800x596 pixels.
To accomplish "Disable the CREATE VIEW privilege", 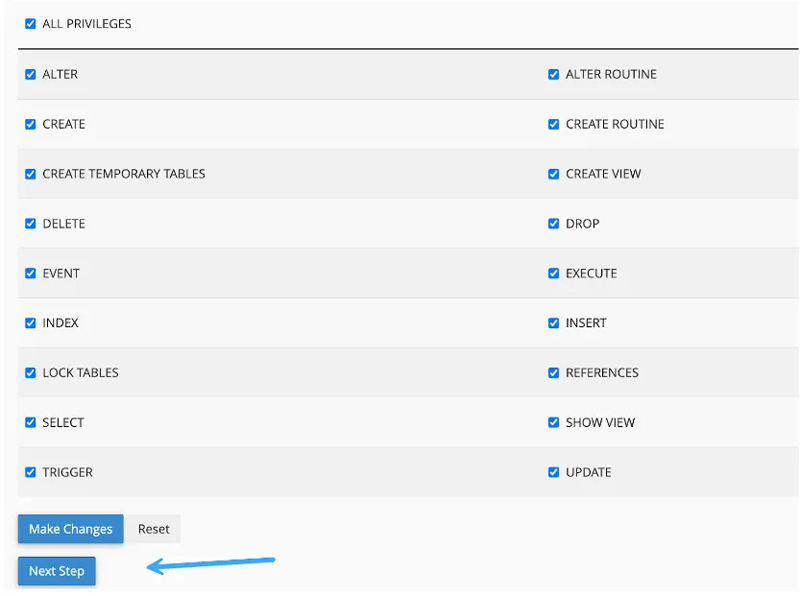I will pyautogui.click(x=553, y=174).
